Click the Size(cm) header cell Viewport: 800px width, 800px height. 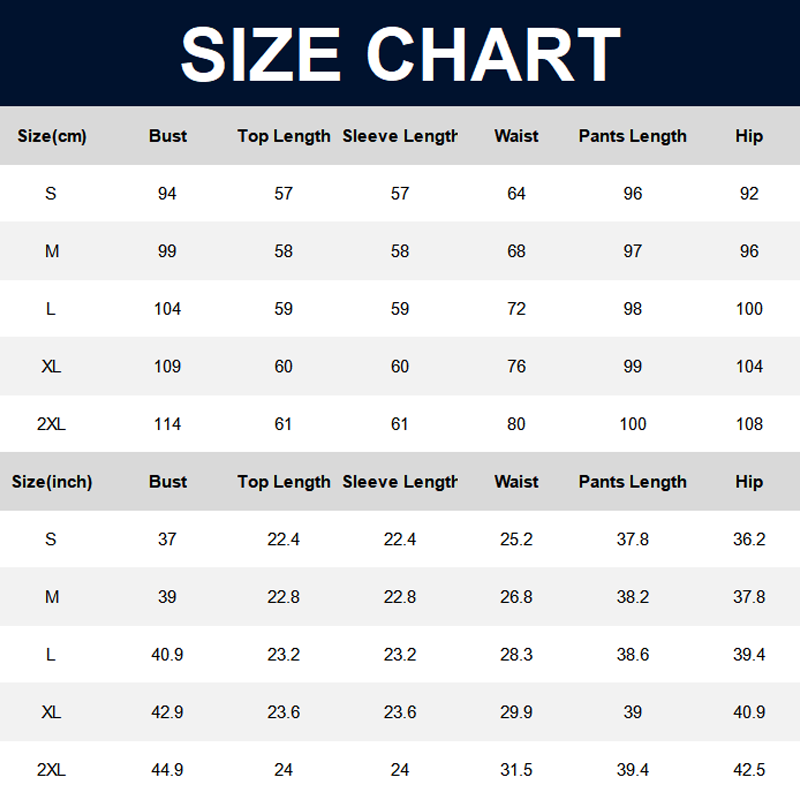(x=52, y=136)
